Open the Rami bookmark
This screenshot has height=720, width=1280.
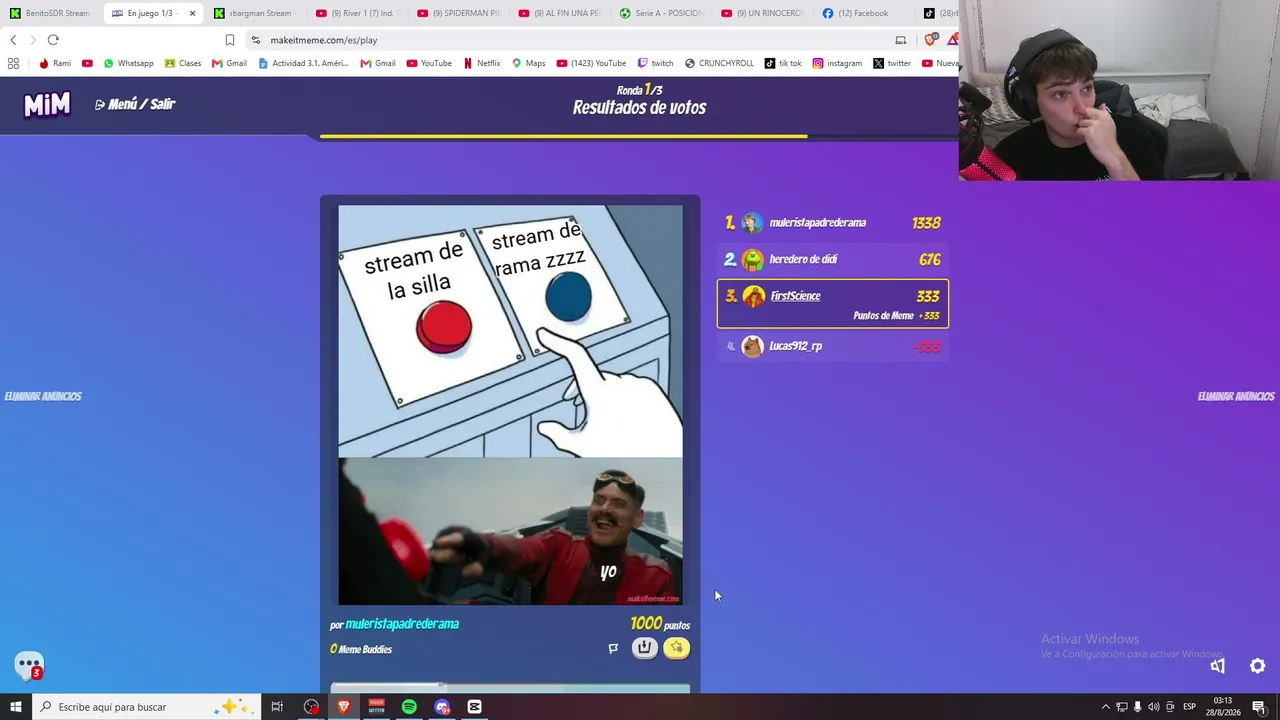54,63
